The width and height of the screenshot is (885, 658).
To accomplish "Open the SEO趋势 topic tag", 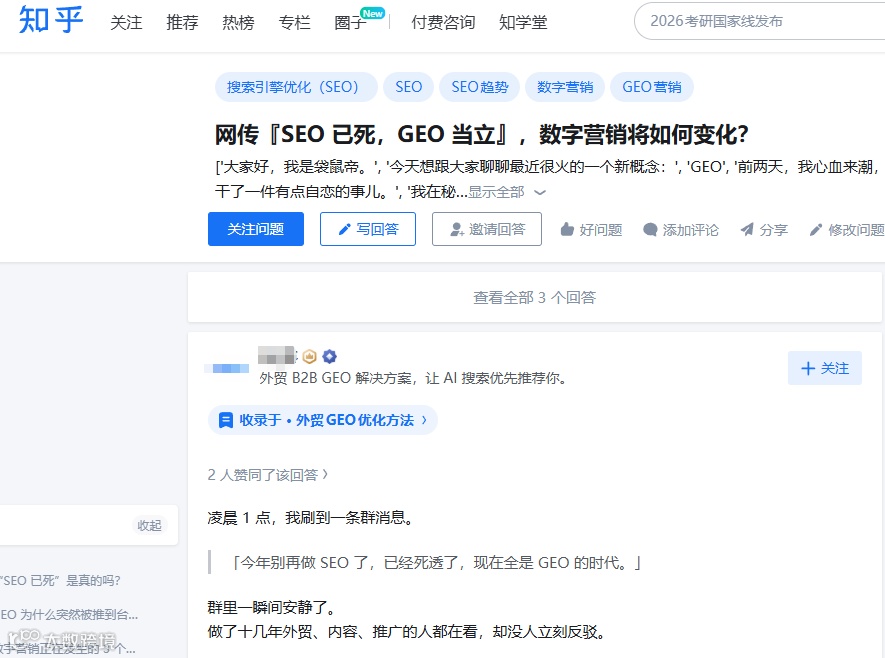I will (480, 87).
